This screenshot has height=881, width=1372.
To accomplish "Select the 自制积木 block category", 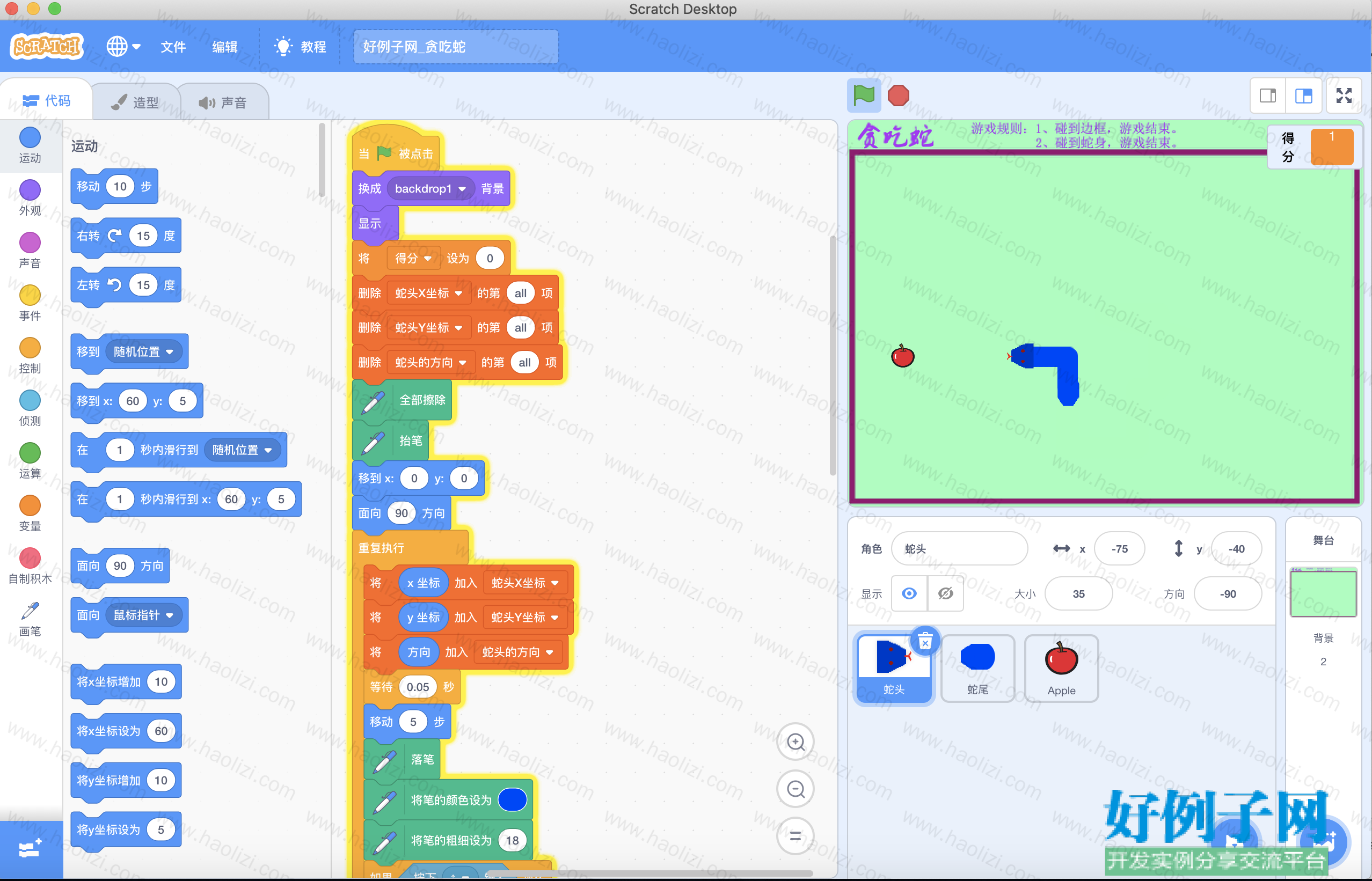I will click(x=30, y=567).
